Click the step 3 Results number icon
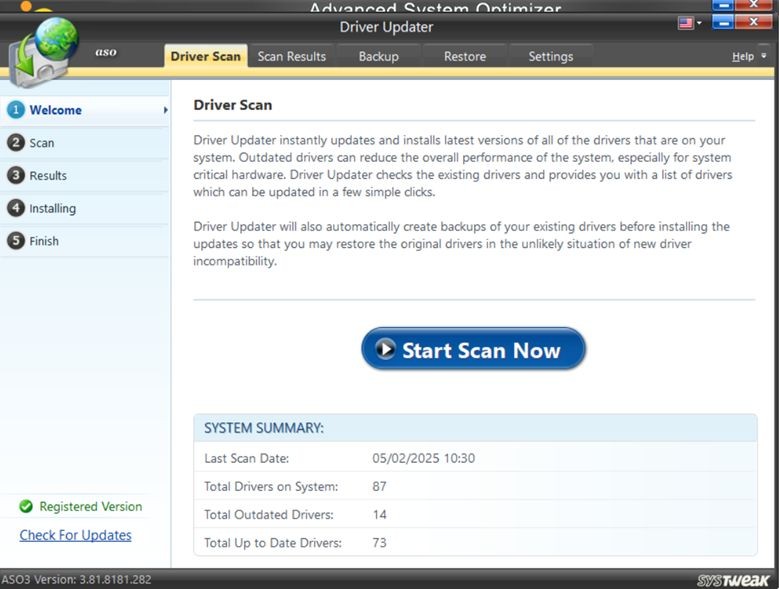This screenshot has height=589, width=779. 15,176
